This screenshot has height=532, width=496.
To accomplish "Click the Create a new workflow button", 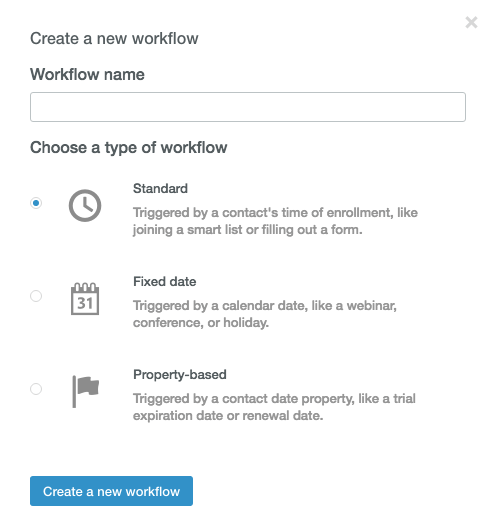I will tap(111, 491).
